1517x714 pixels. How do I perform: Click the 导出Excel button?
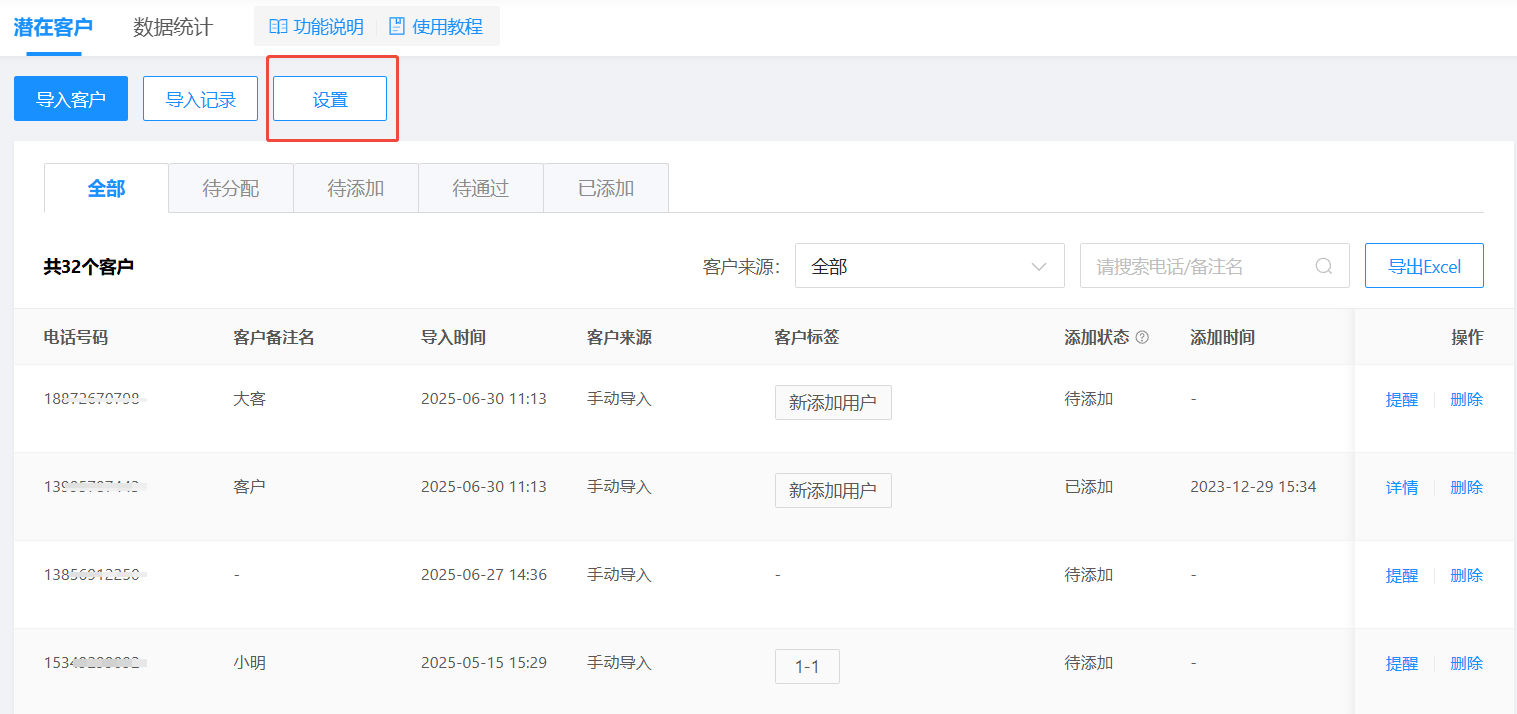point(1424,266)
